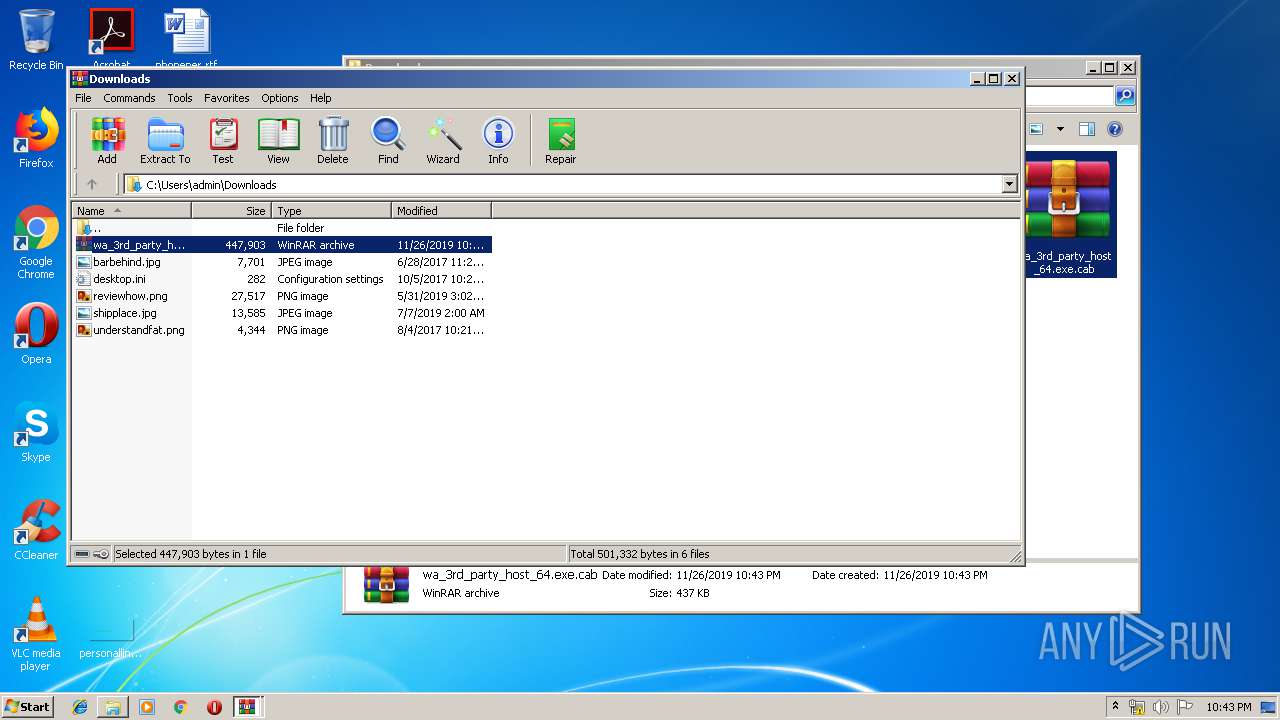Expand the address path dropdown
The image size is (1280, 720).
tap(1009, 184)
